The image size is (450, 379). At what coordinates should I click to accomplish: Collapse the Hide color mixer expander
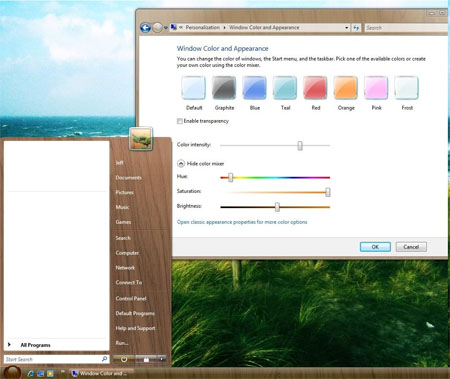pyautogui.click(x=181, y=163)
